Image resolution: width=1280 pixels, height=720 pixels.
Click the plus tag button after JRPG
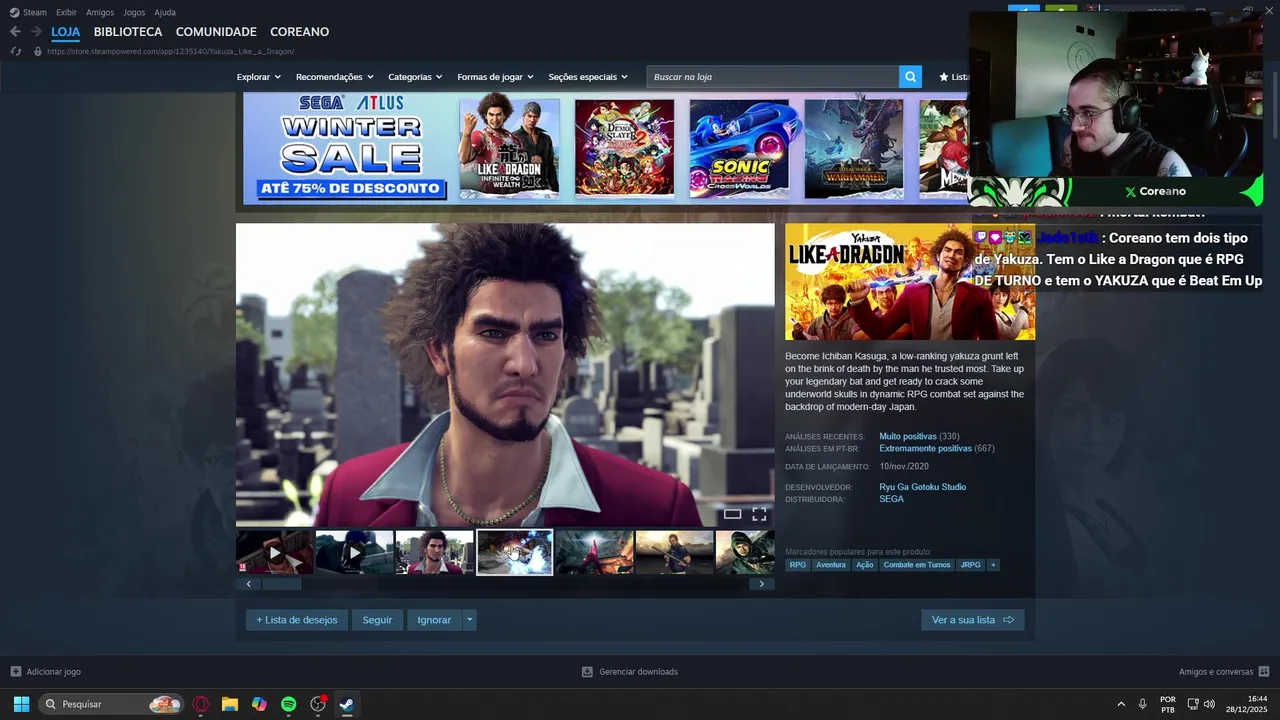pos(993,565)
